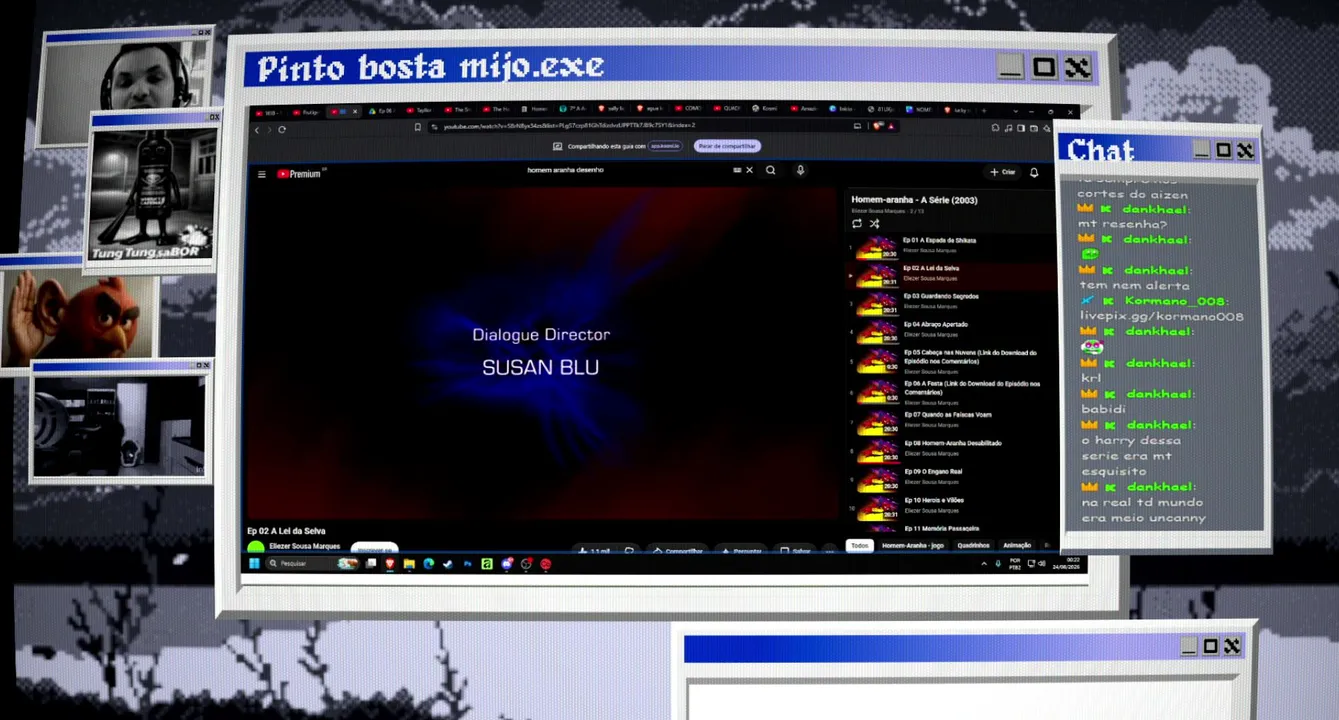Screen dimensions: 1339x720
Task: Open the thumbnail of Ep 01 A Espada de Shikata
Action: (877, 247)
